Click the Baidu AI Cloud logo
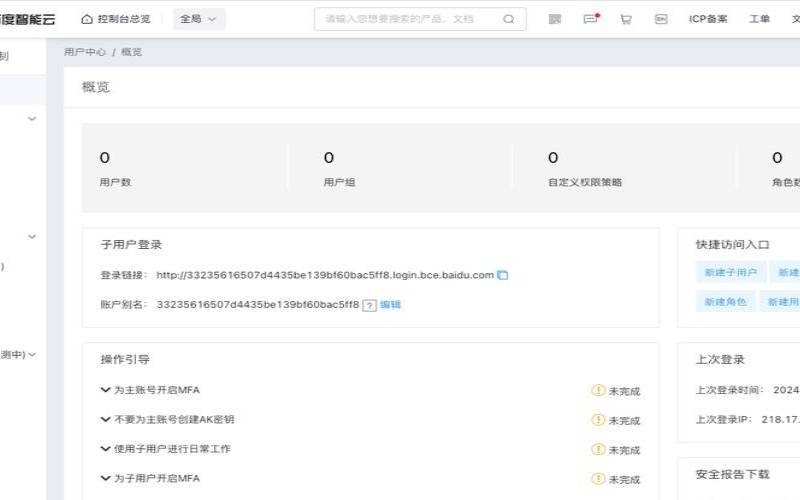Image resolution: width=800 pixels, height=500 pixels. click(28, 19)
